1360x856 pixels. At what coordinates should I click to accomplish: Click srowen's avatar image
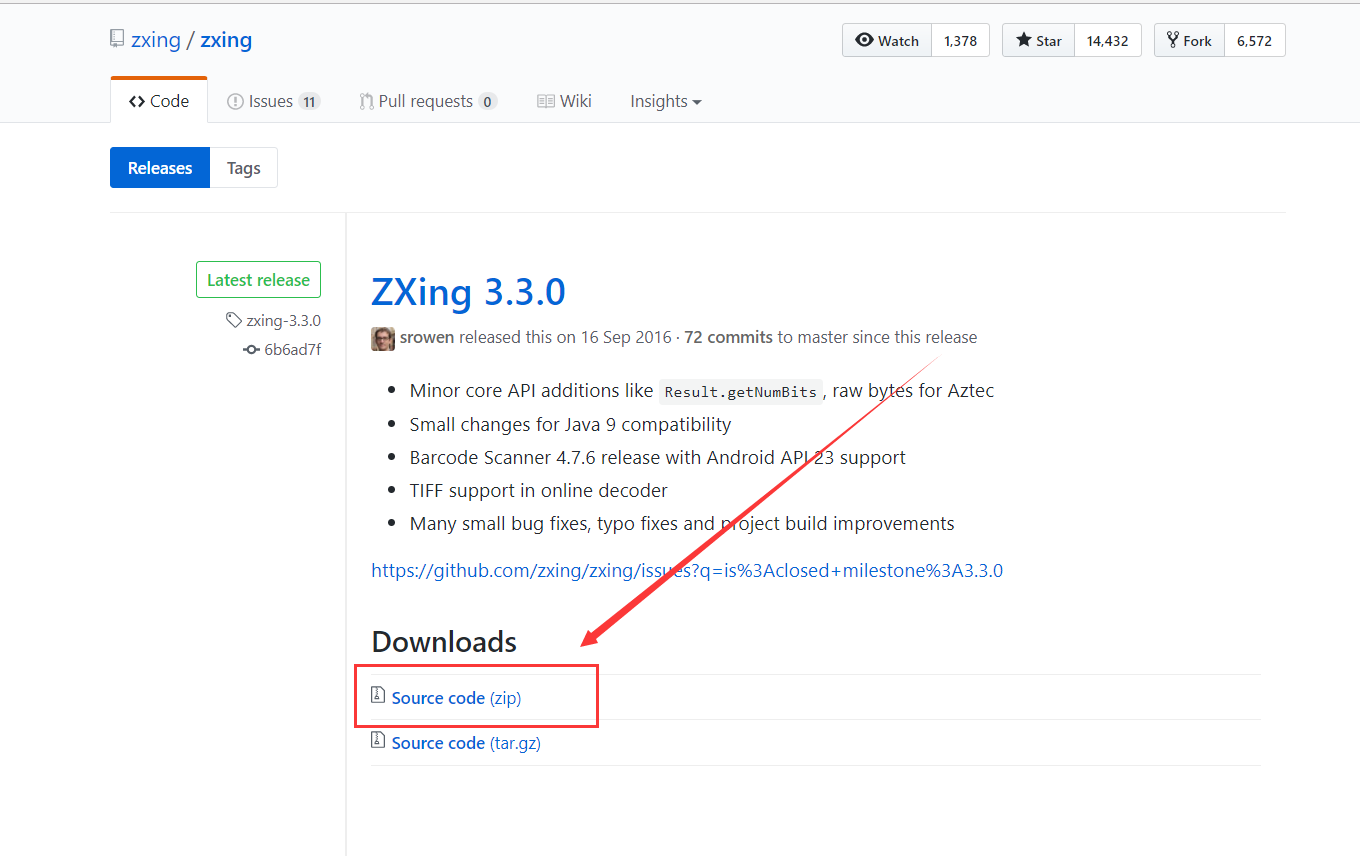pyautogui.click(x=383, y=338)
